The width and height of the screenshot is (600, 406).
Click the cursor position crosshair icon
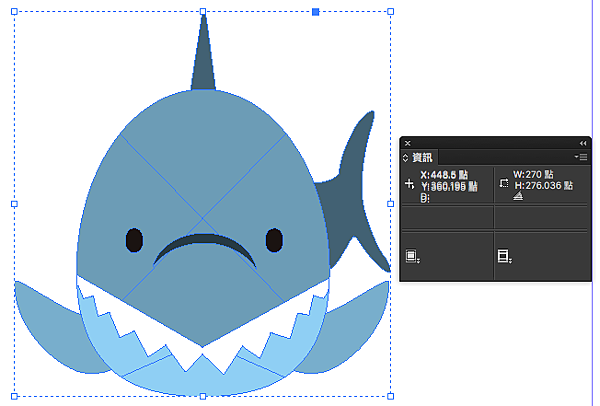click(409, 184)
